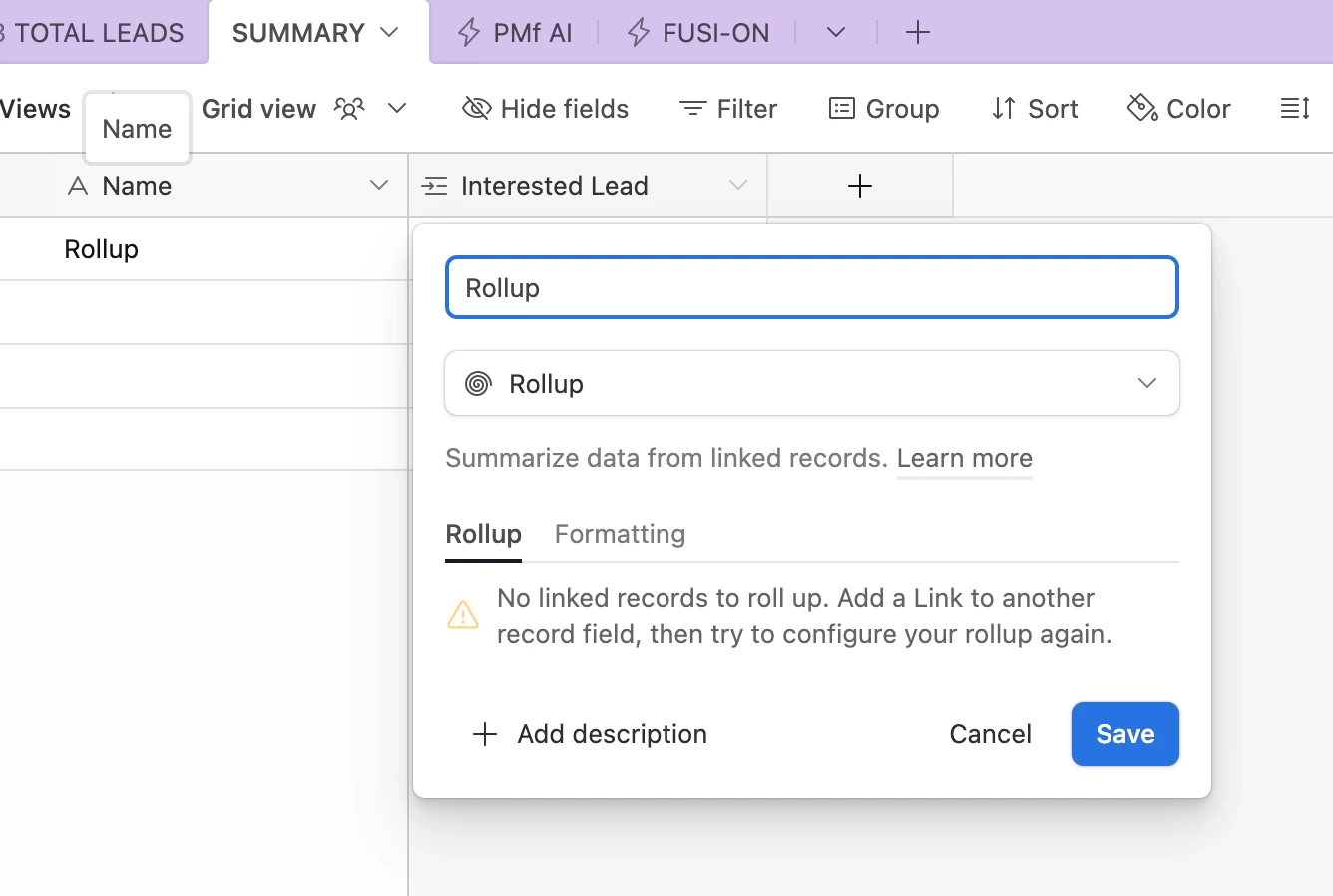
Task: Click the Hide fields eye icon
Action: pyautogui.click(x=477, y=109)
